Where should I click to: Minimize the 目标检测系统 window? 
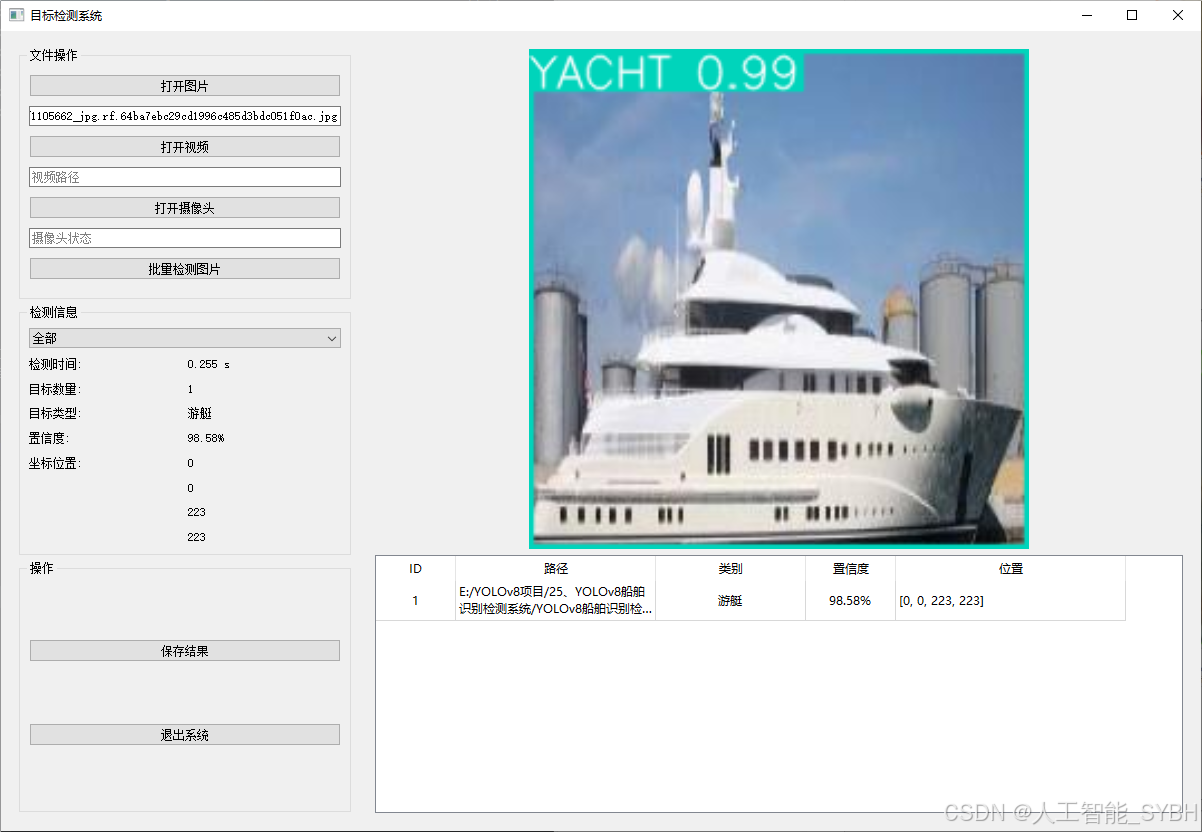point(1086,15)
